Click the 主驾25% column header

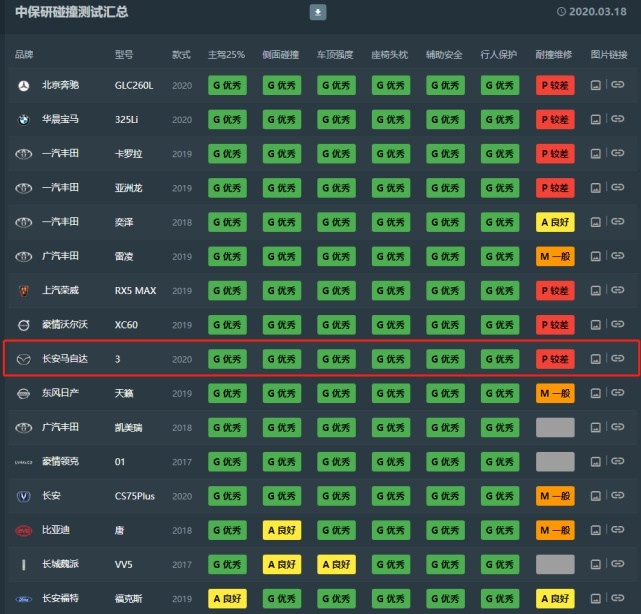tap(226, 54)
